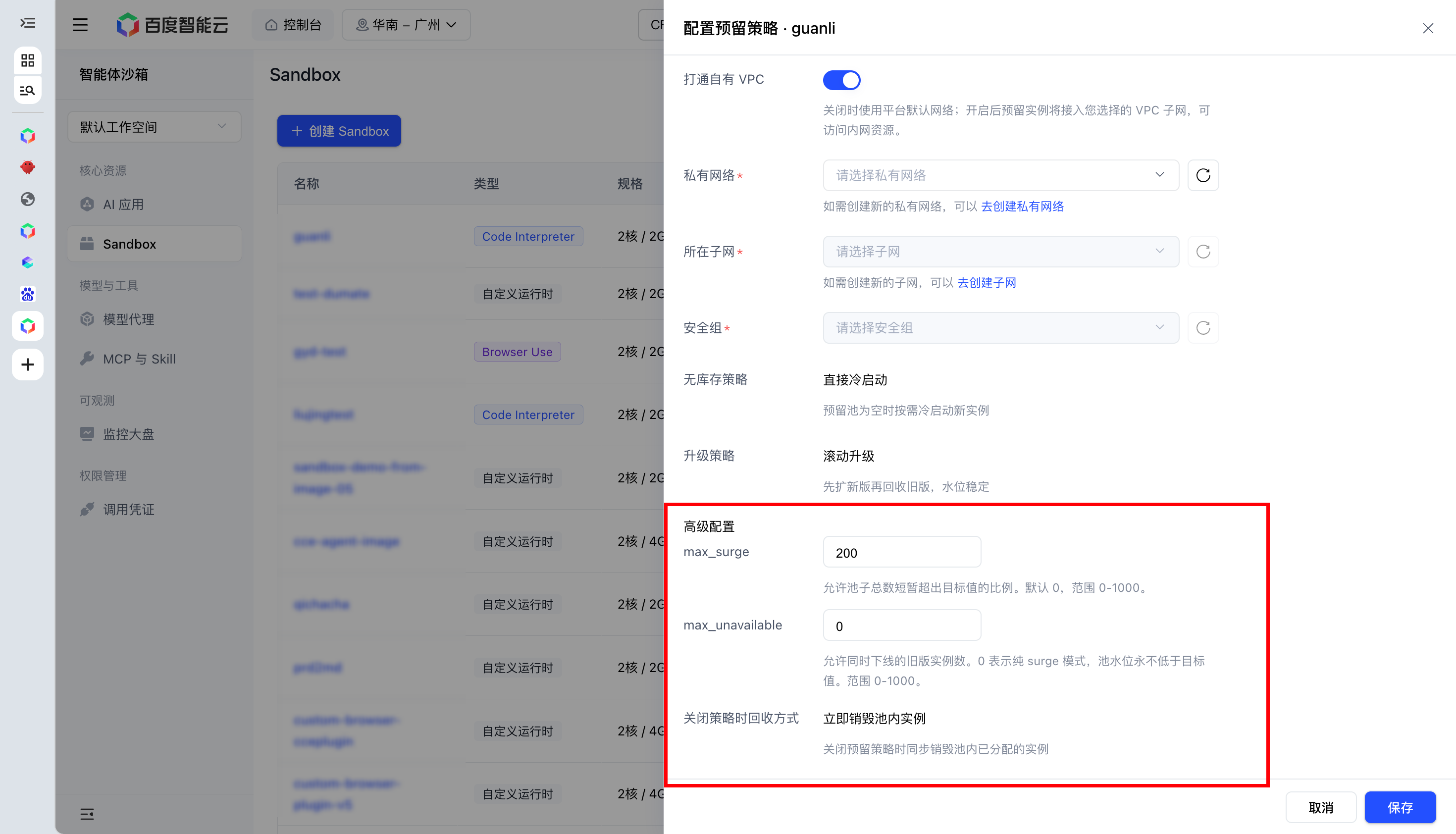
Task: Click the security group refresh icon
Action: click(x=1203, y=328)
